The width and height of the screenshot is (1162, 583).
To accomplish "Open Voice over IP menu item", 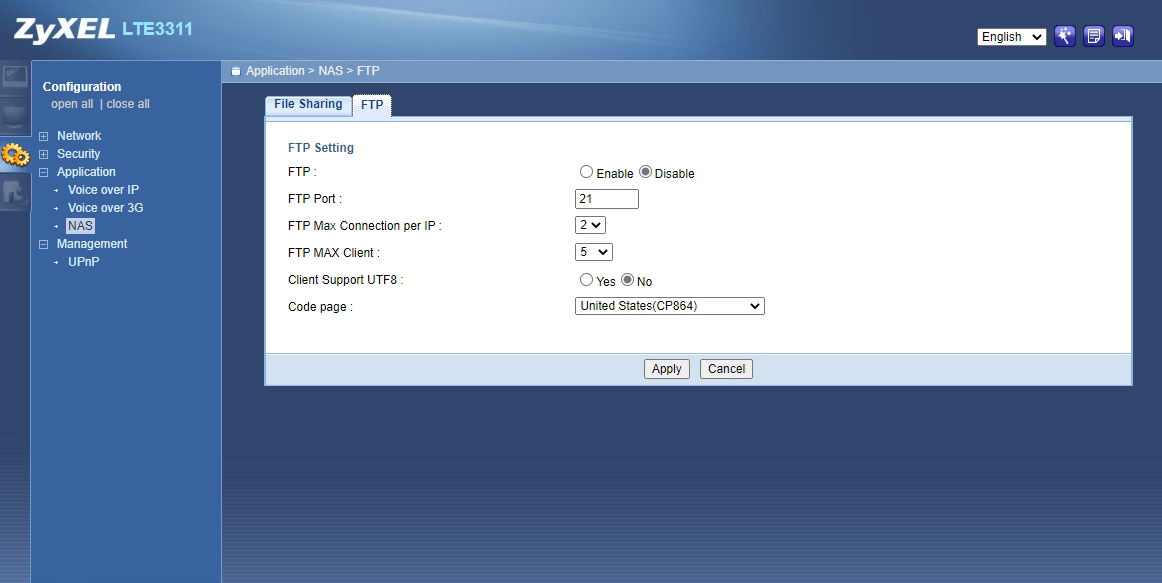I will pos(103,190).
